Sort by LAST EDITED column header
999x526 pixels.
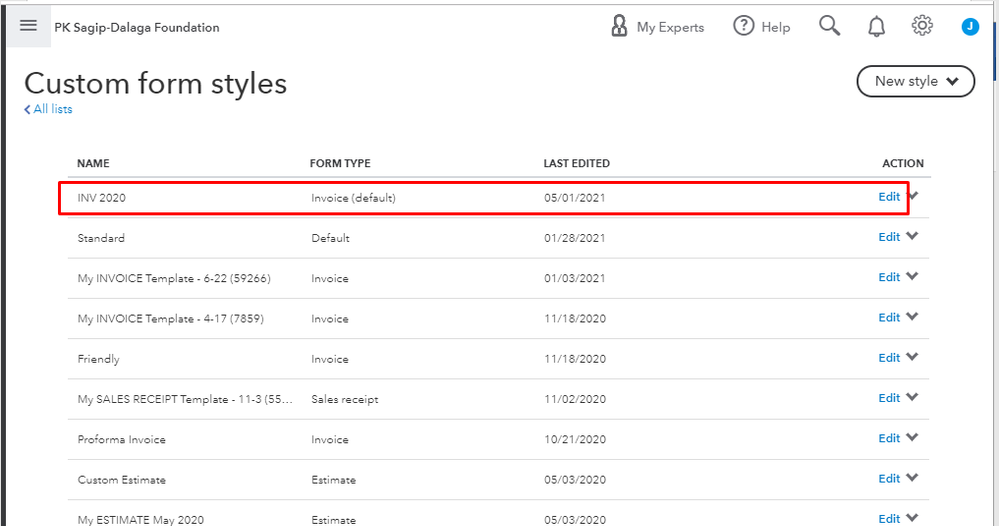click(x=576, y=163)
